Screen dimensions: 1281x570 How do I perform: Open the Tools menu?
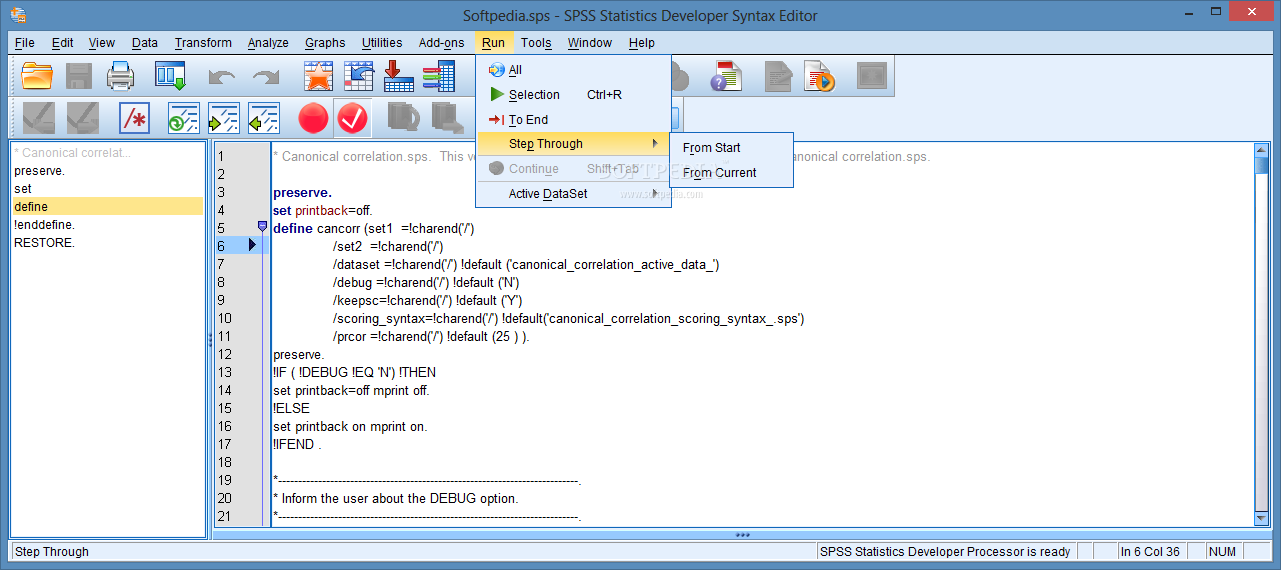(536, 43)
